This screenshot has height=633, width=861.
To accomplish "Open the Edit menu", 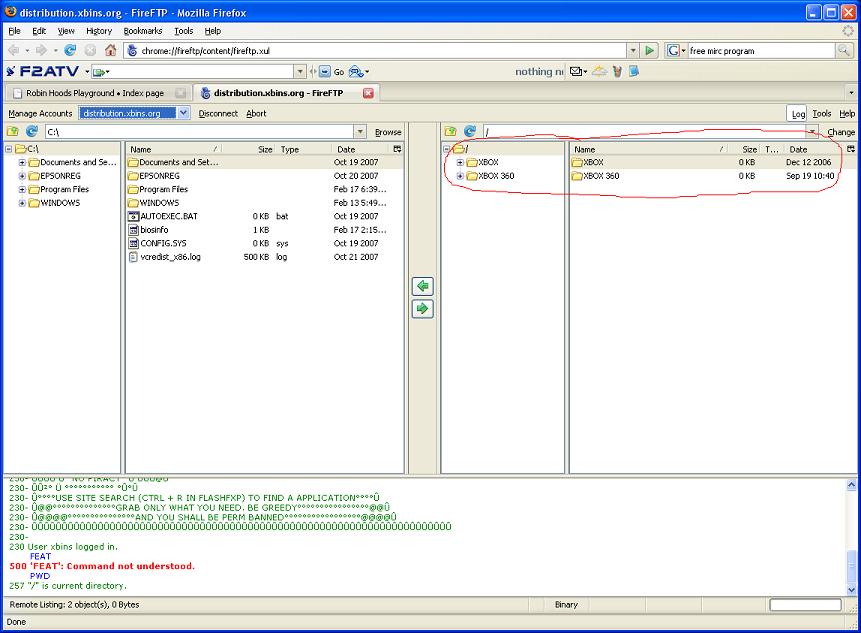I will pyautogui.click(x=39, y=31).
